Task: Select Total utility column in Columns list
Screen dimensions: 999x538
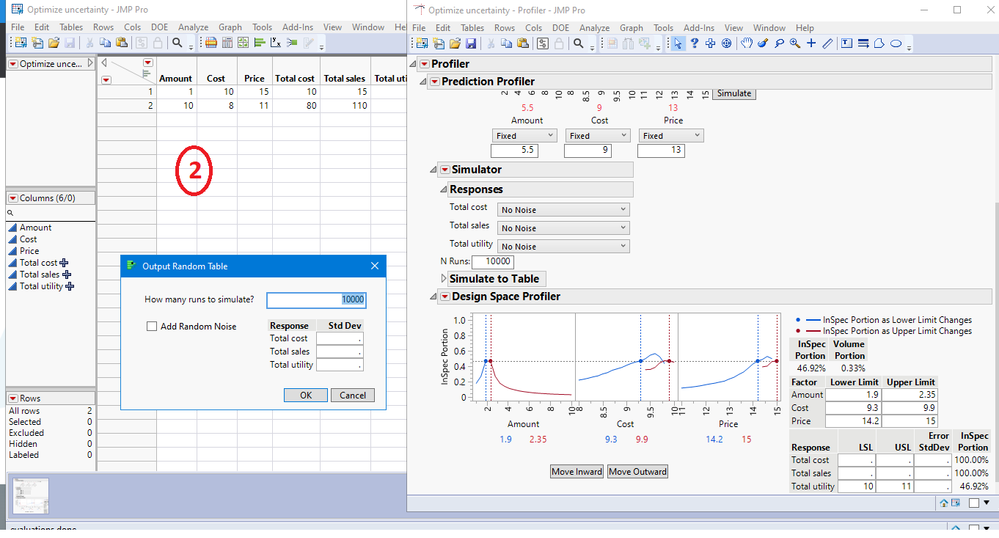Action: (x=41, y=286)
